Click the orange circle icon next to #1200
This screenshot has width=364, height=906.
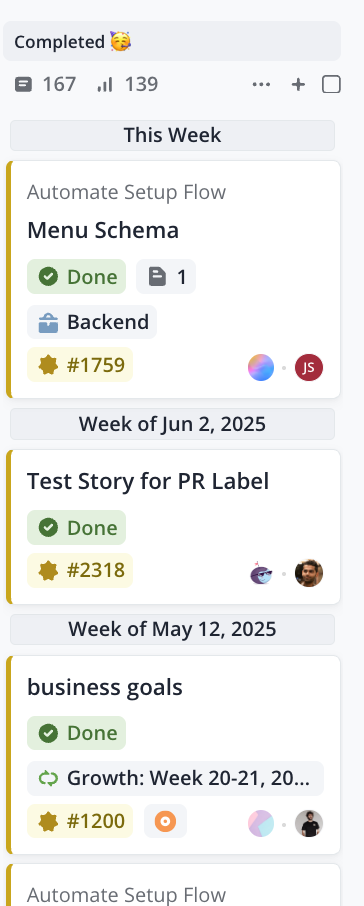point(165,821)
